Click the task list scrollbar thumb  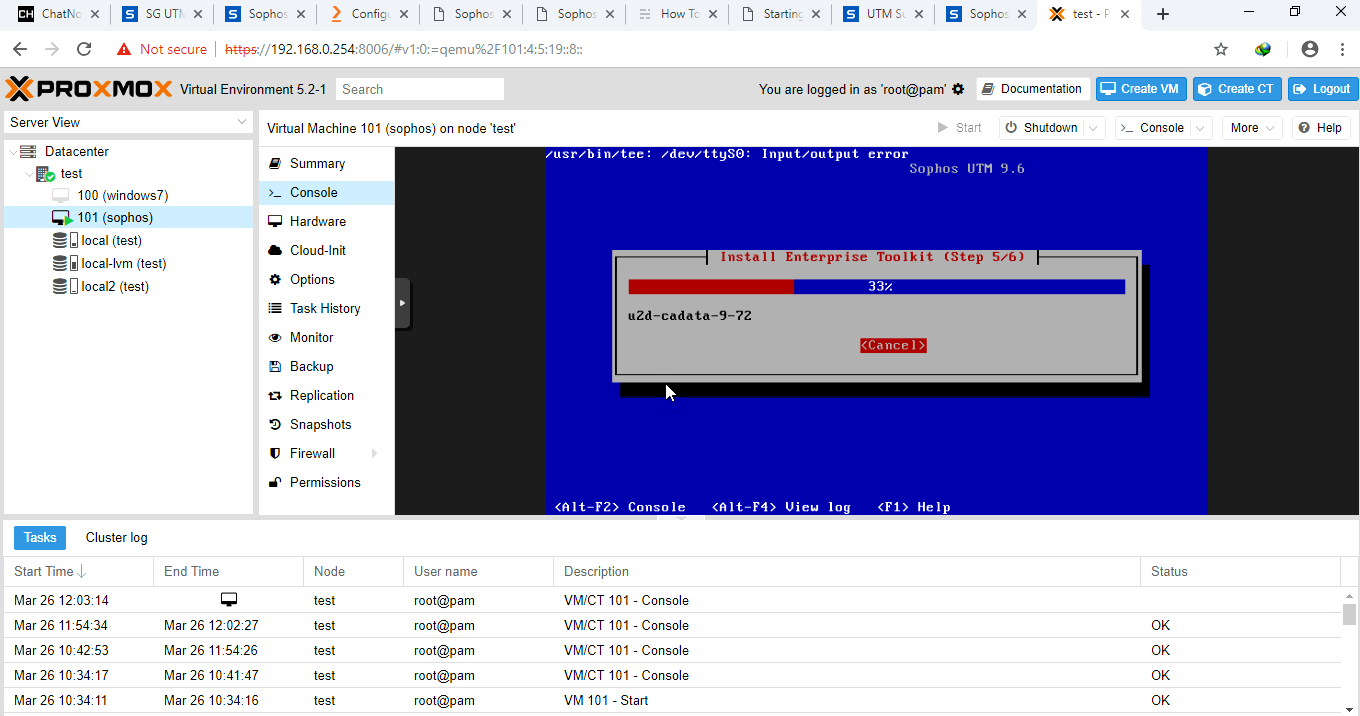pos(1350,614)
